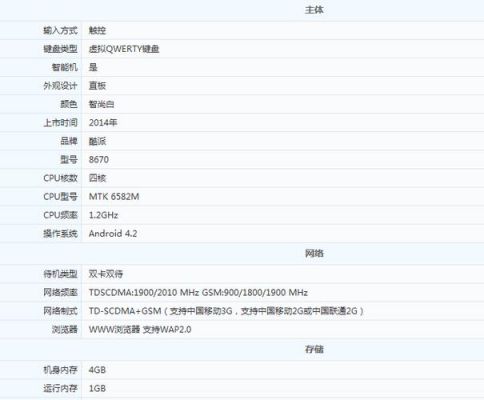Click the 1.2GHz value
This screenshot has height=400, width=484.
click(x=103, y=215)
